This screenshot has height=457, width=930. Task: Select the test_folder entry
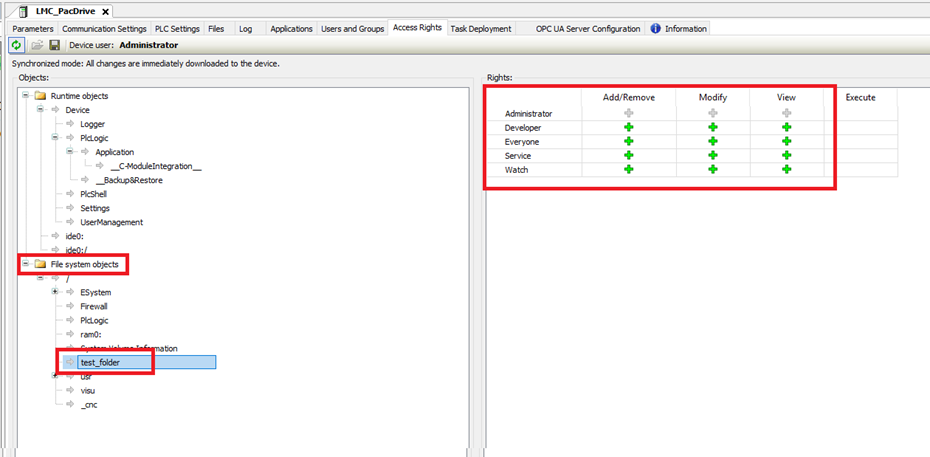coord(100,362)
